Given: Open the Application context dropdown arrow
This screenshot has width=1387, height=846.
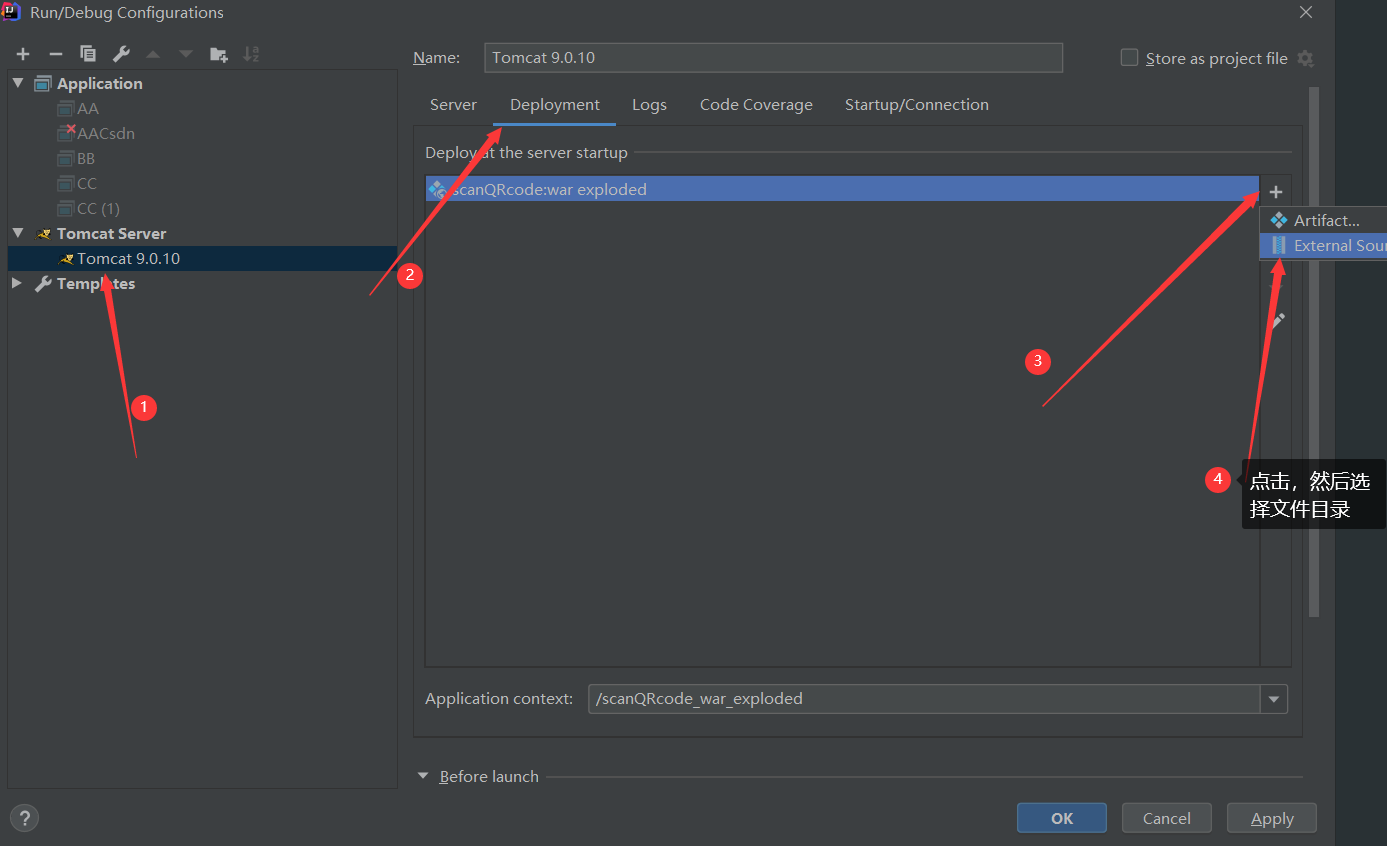Looking at the screenshot, I should pyautogui.click(x=1274, y=699).
